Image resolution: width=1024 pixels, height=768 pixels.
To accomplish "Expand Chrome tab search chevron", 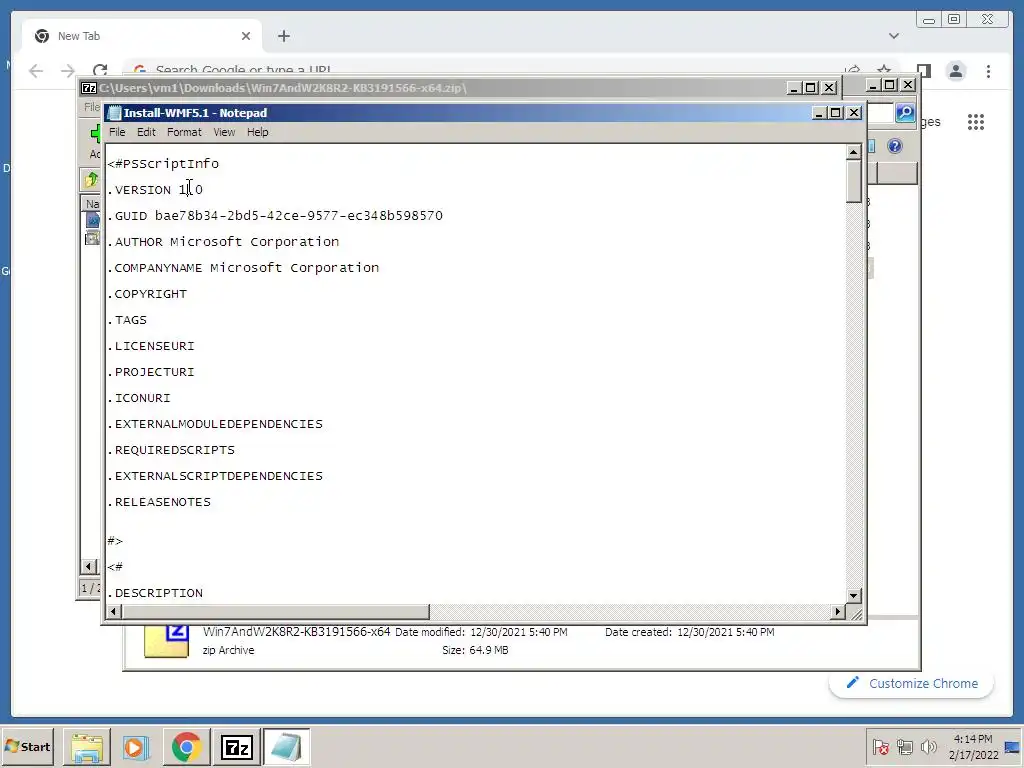I will click(894, 36).
